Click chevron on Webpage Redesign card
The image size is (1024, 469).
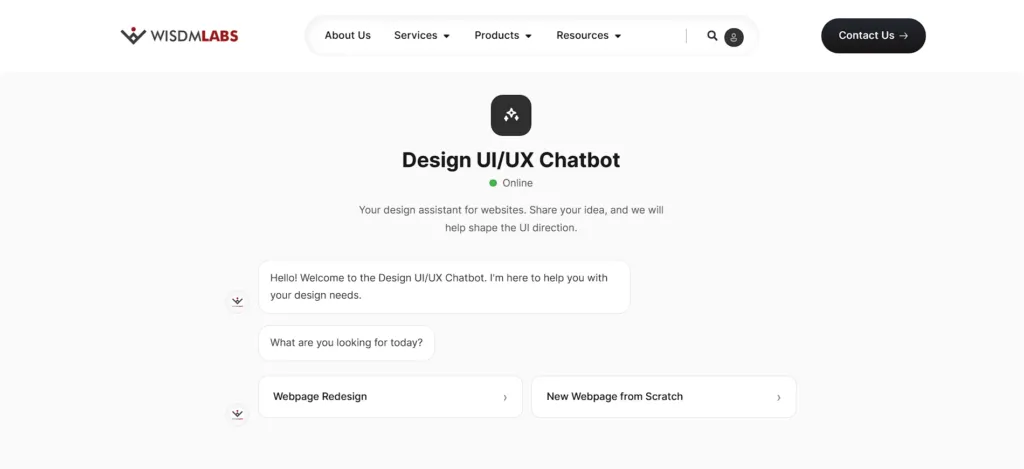click(505, 397)
